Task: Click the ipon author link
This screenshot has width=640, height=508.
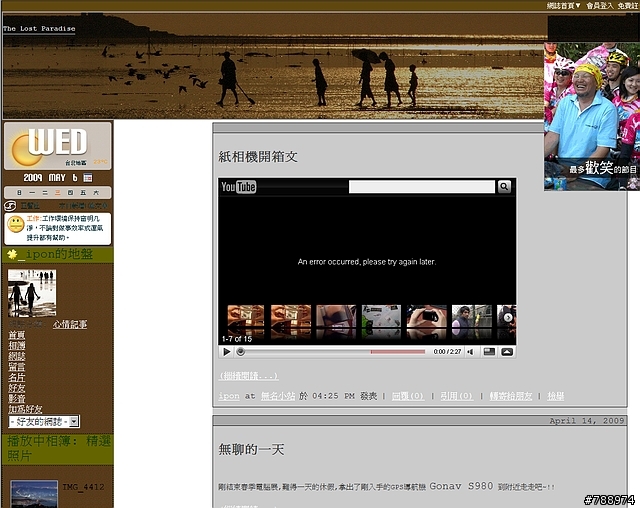Action: (229, 396)
